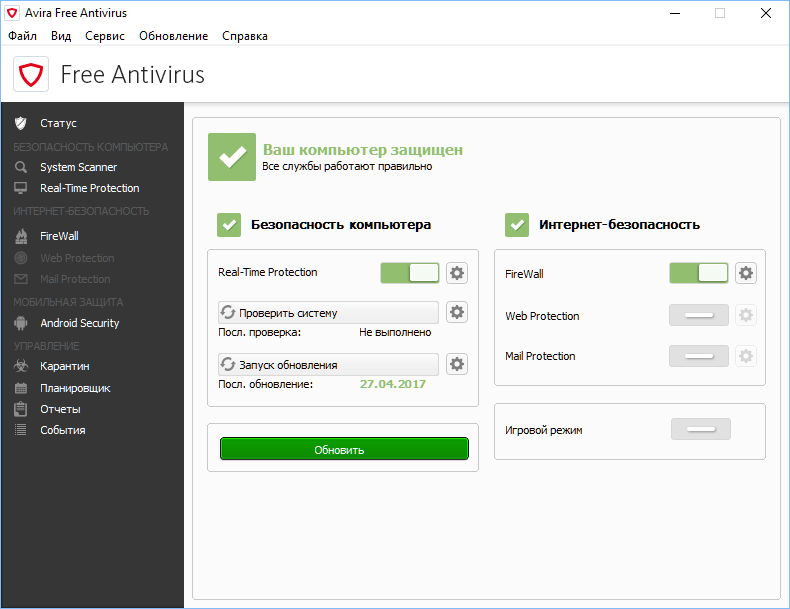This screenshot has height=609, width=790.
Task: Toggle the Real-Time Protection switch
Action: pos(410,273)
